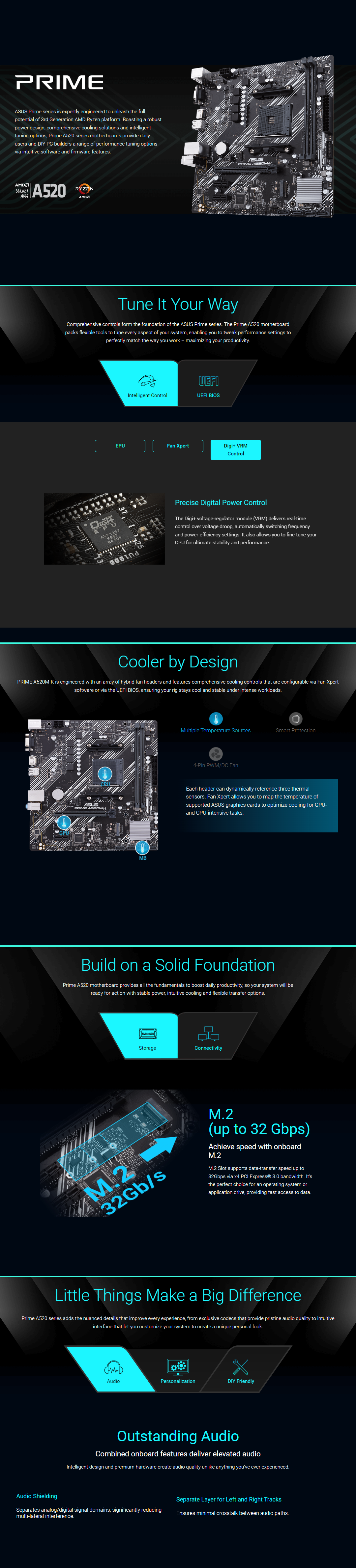This screenshot has width=356, height=1568.
Task: Click the headphone Audio icon
Action: coord(113,1367)
